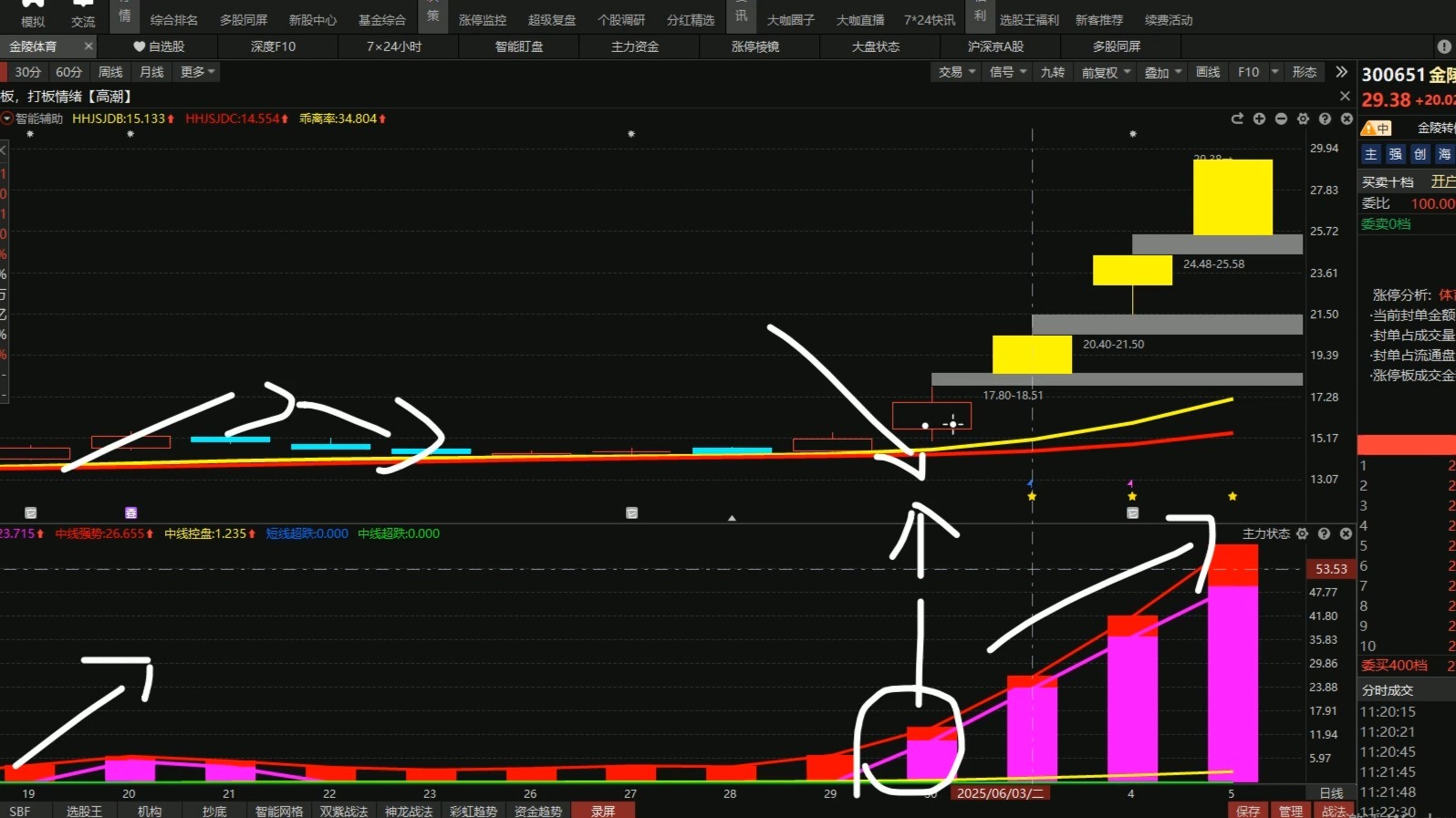Screen dimensions: 1456x818
Task: Click the orange warning 中 badge
Action: click(x=1377, y=129)
